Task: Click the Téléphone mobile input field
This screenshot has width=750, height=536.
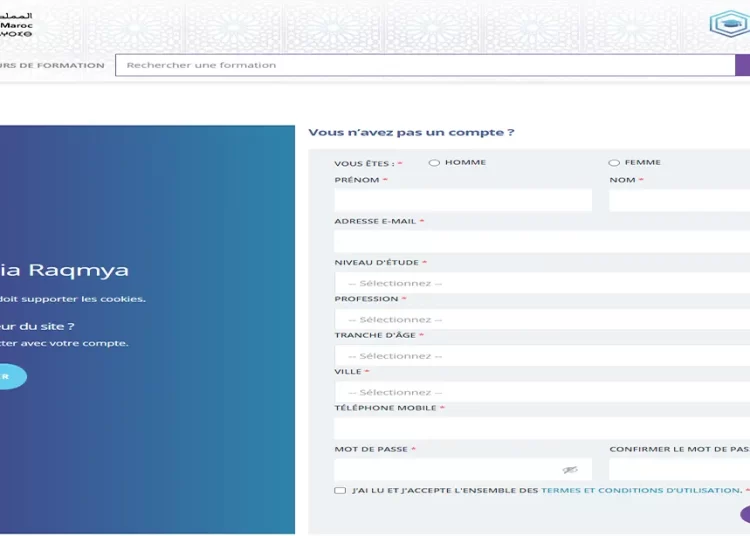Action: point(542,428)
